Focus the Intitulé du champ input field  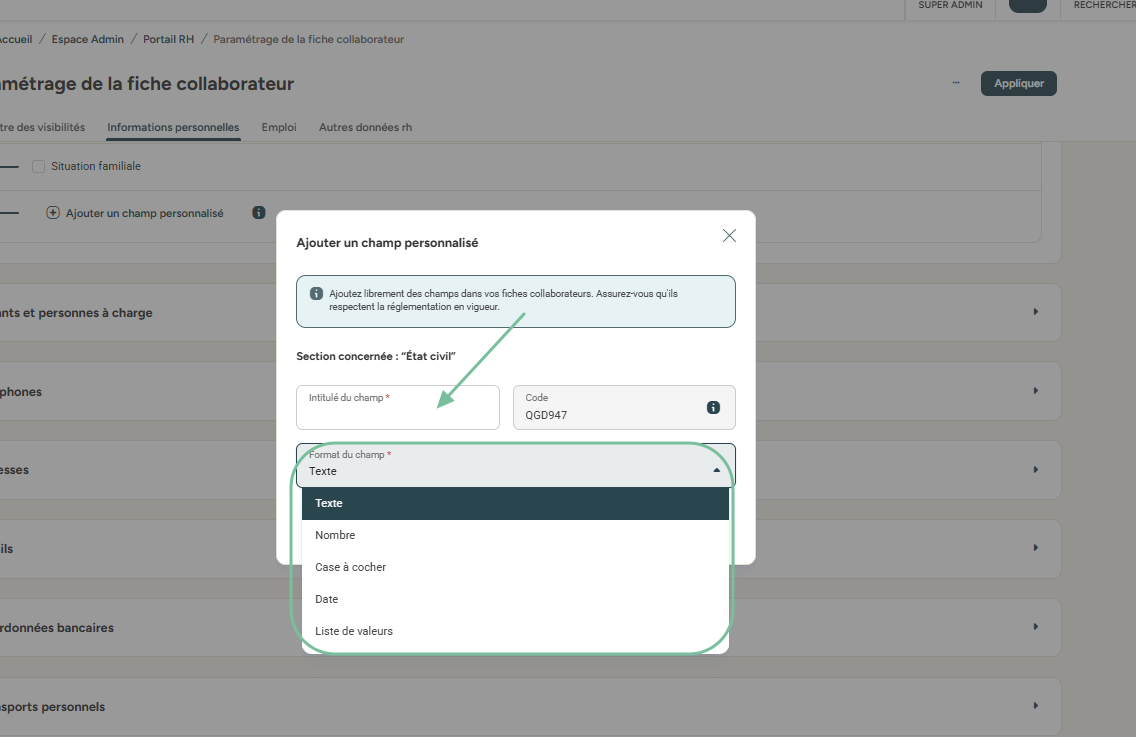pyautogui.click(x=397, y=413)
